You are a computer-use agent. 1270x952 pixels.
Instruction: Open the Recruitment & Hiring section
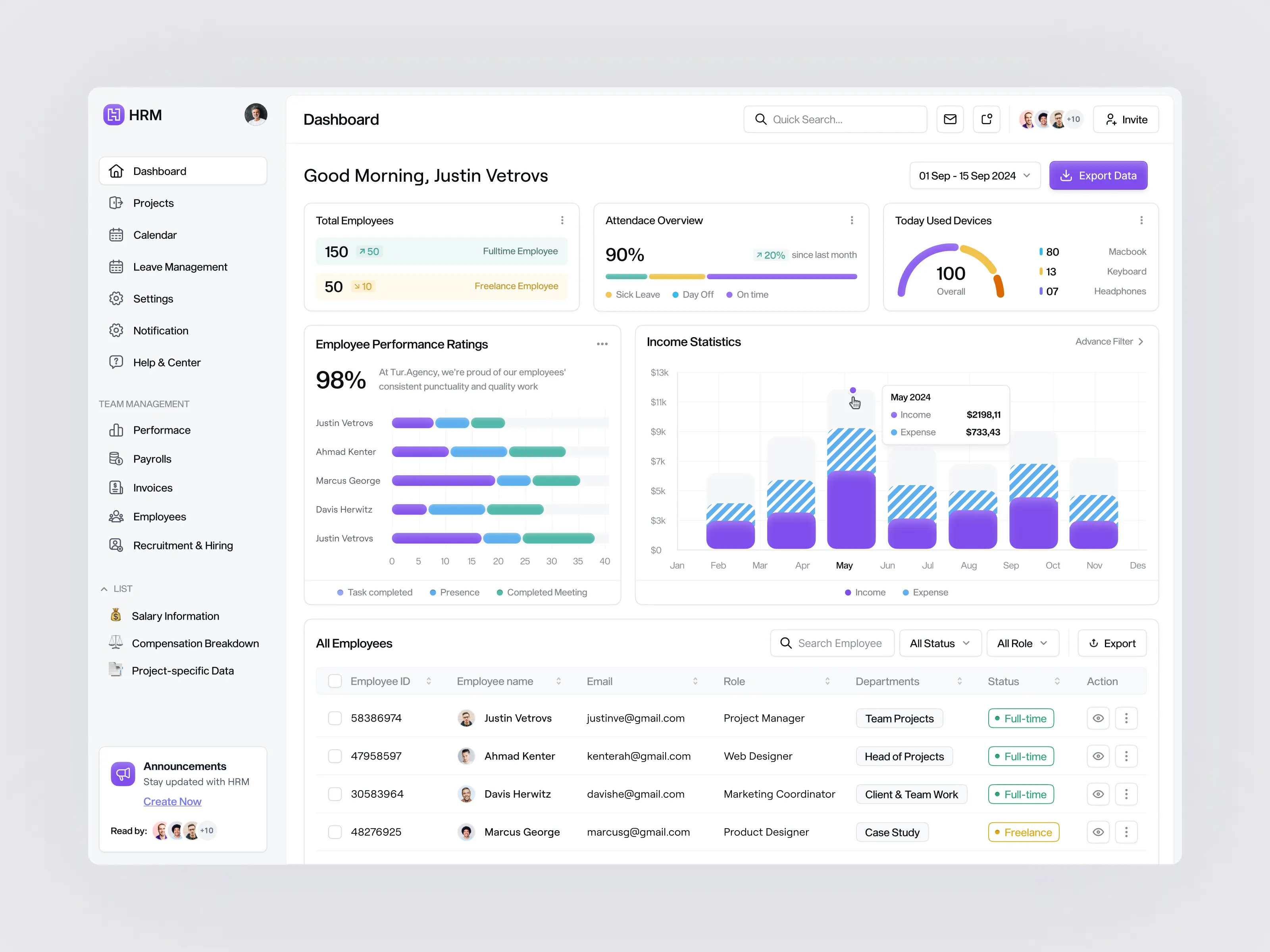[x=183, y=545]
